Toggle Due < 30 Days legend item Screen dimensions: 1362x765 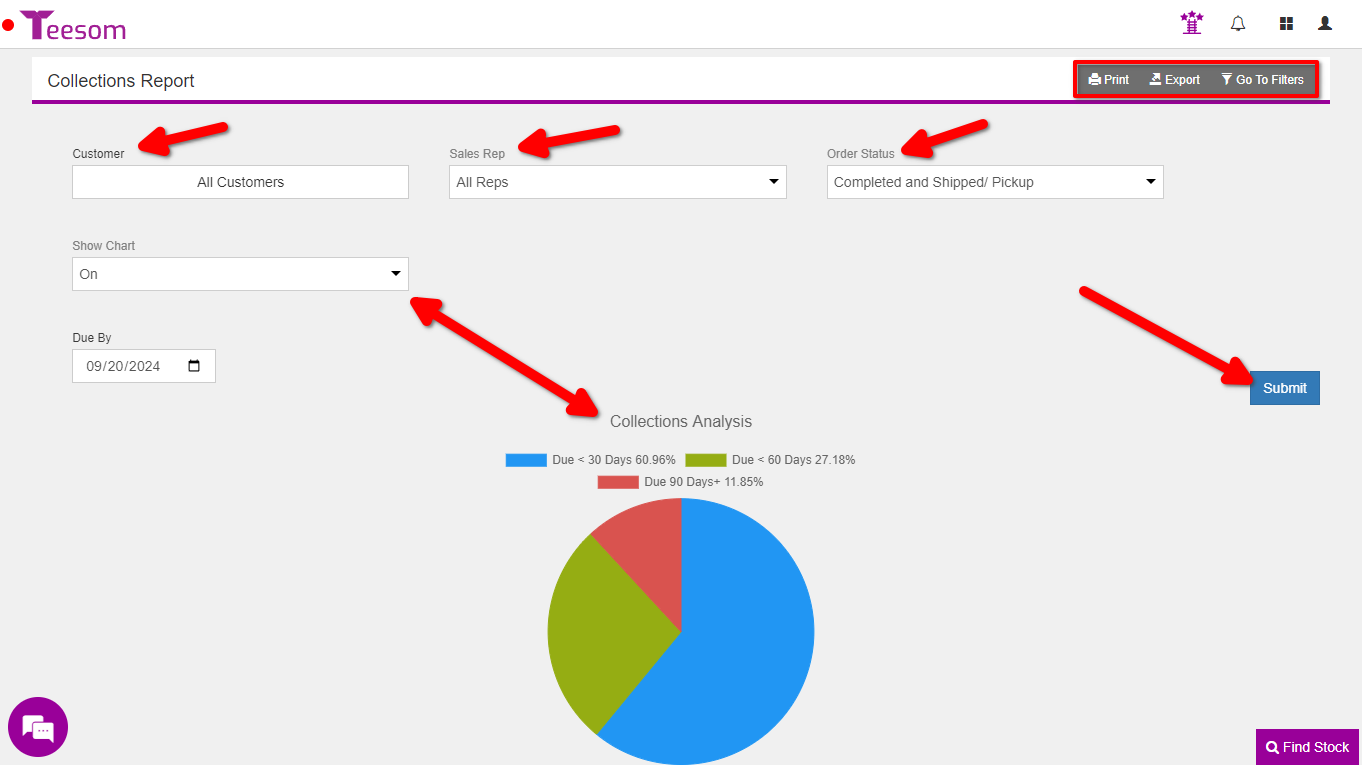[590, 460]
